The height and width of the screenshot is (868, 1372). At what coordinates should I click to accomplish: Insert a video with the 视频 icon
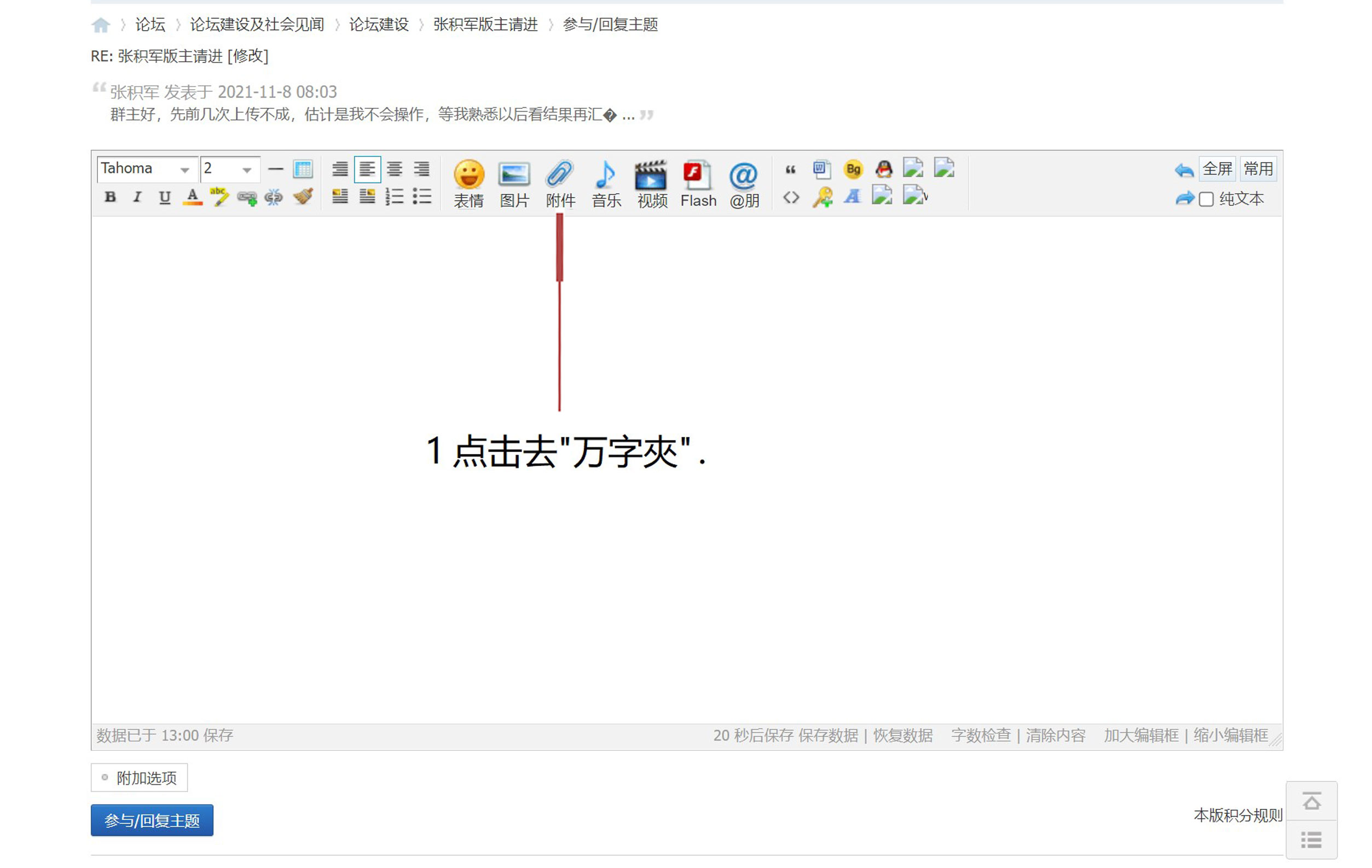651,182
